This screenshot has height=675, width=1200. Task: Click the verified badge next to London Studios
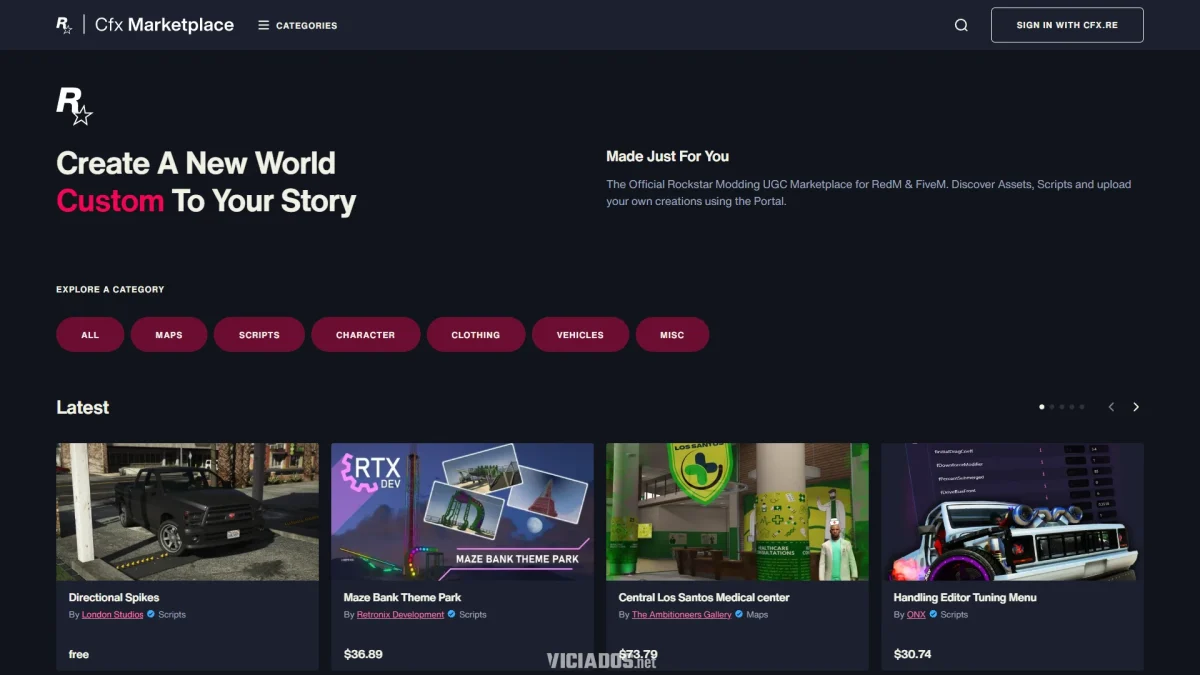click(151, 615)
